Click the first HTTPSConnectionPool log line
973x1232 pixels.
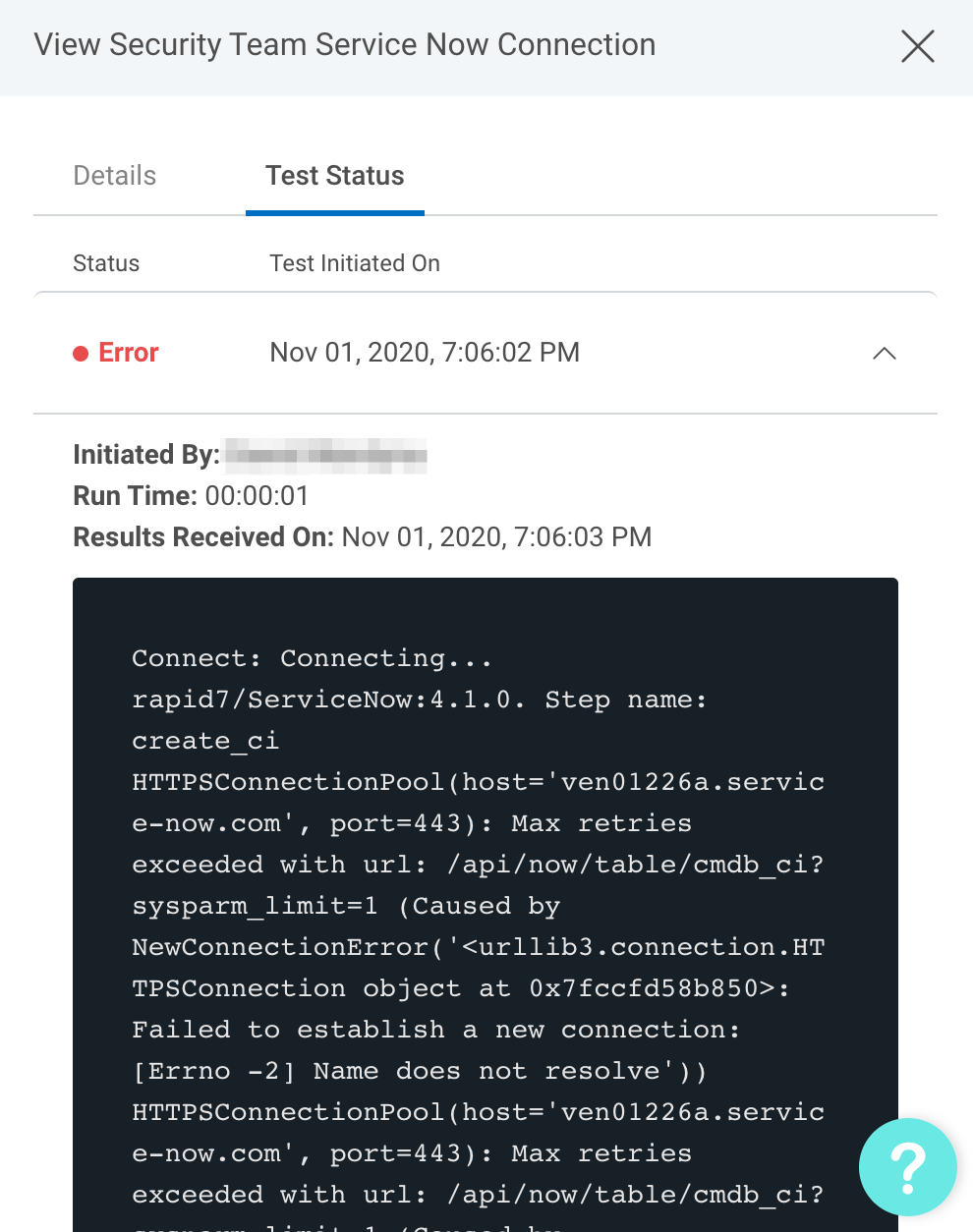coord(478,782)
